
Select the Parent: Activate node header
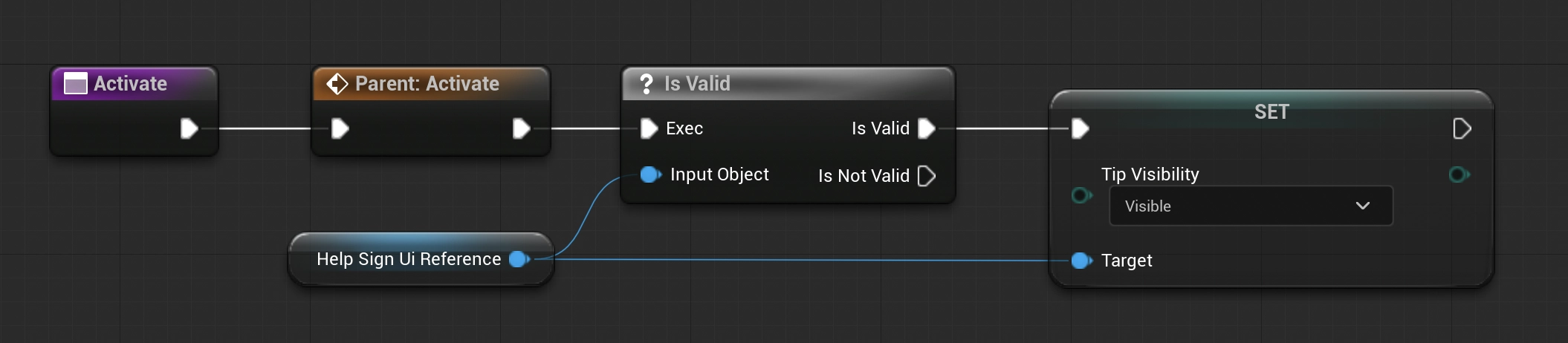(427, 84)
